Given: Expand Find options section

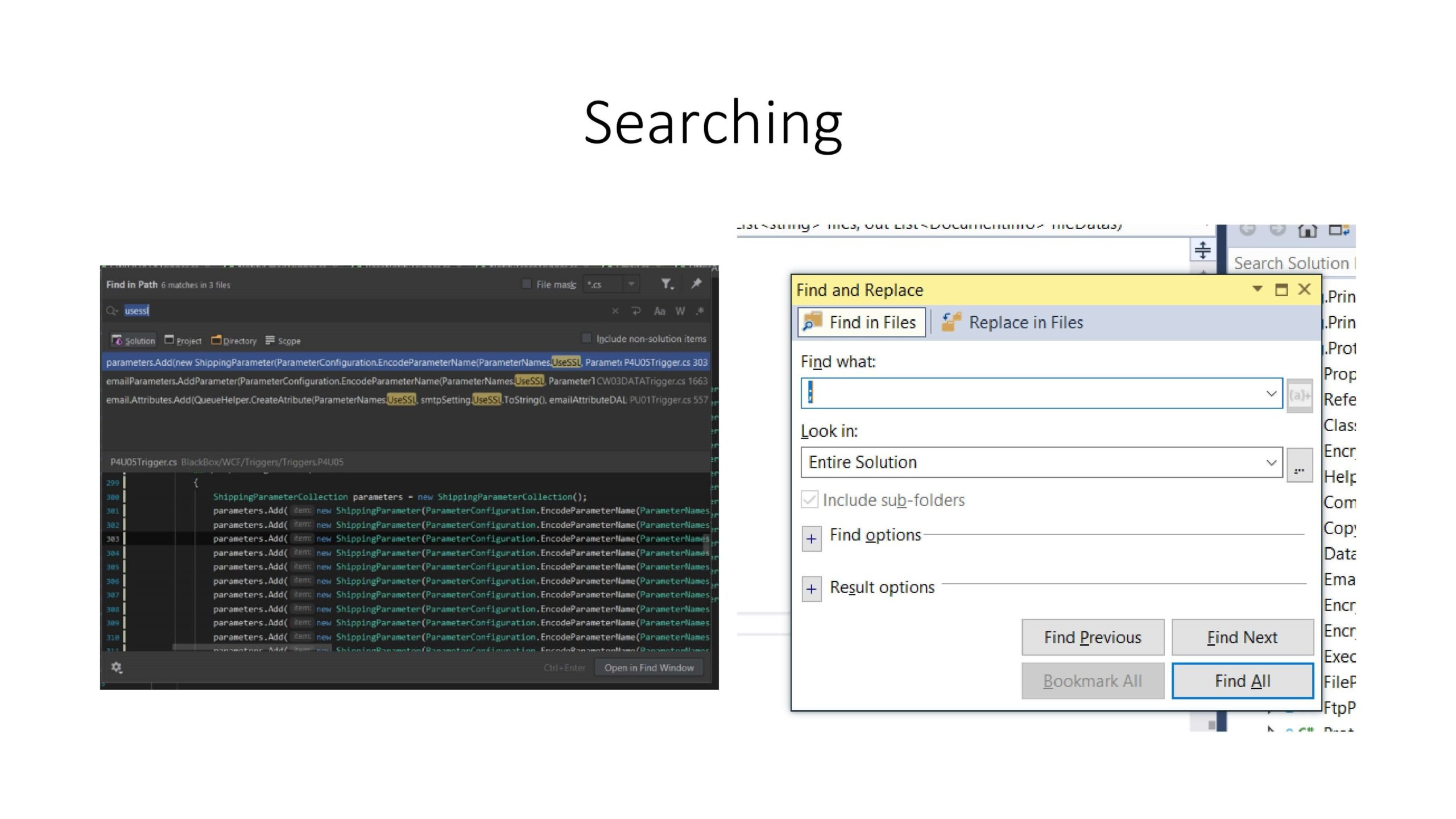Looking at the screenshot, I should pos(812,538).
